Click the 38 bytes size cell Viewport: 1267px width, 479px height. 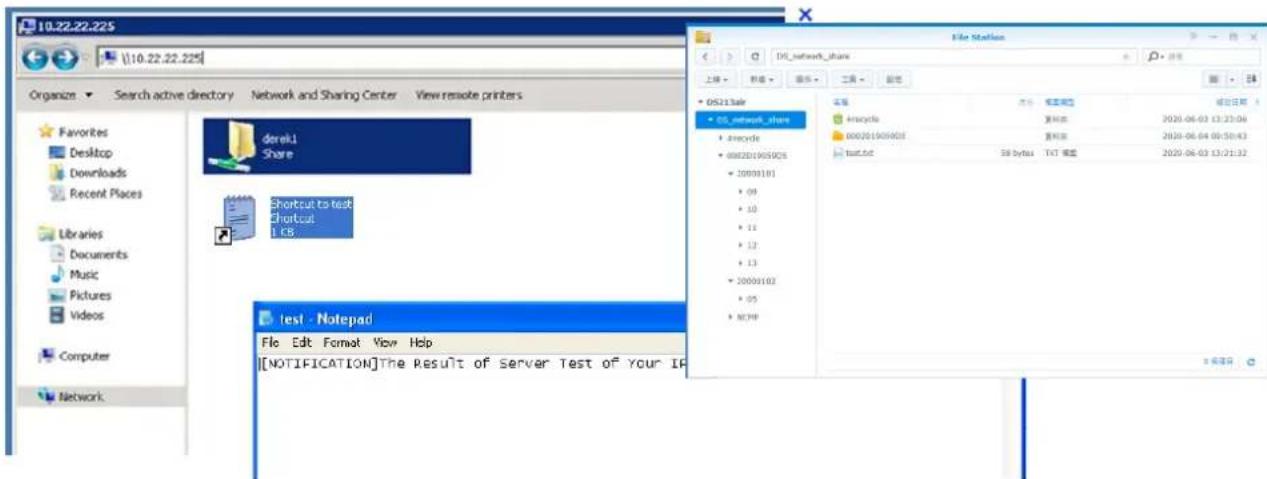pyautogui.click(x=1017, y=153)
